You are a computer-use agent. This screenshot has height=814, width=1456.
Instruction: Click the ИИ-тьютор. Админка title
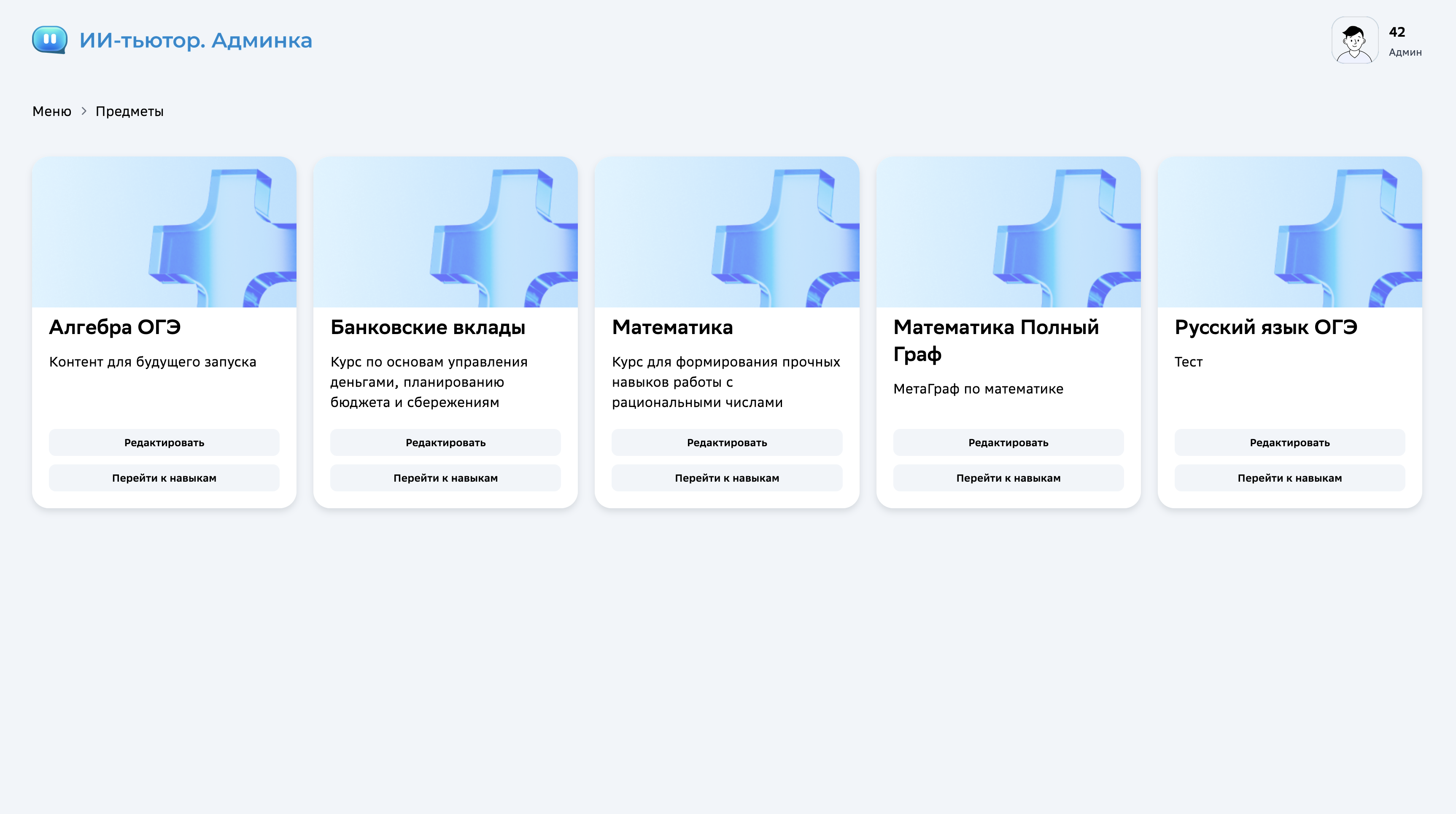pos(196,40)
